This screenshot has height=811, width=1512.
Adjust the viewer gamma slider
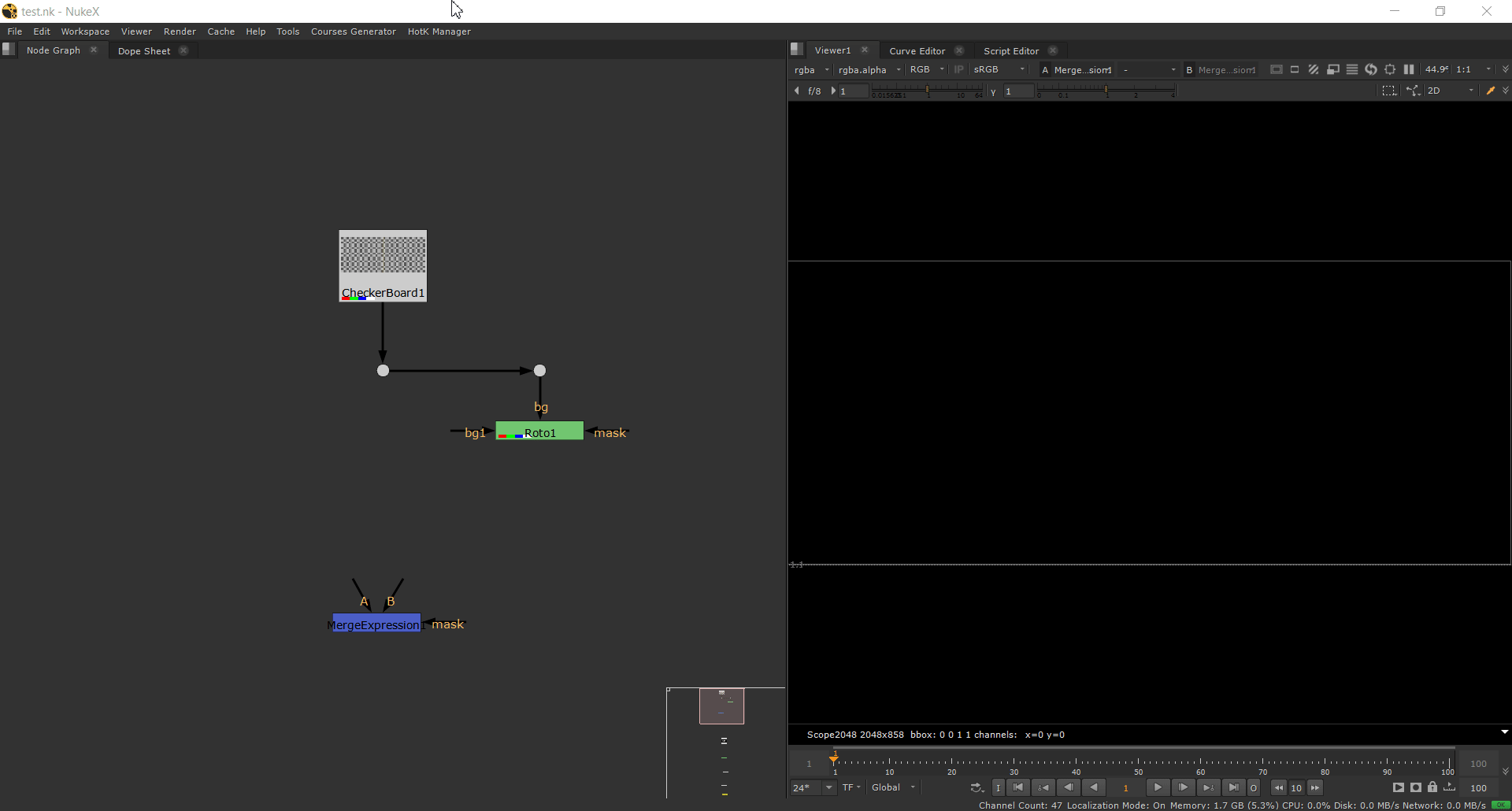pos(1106,91)
